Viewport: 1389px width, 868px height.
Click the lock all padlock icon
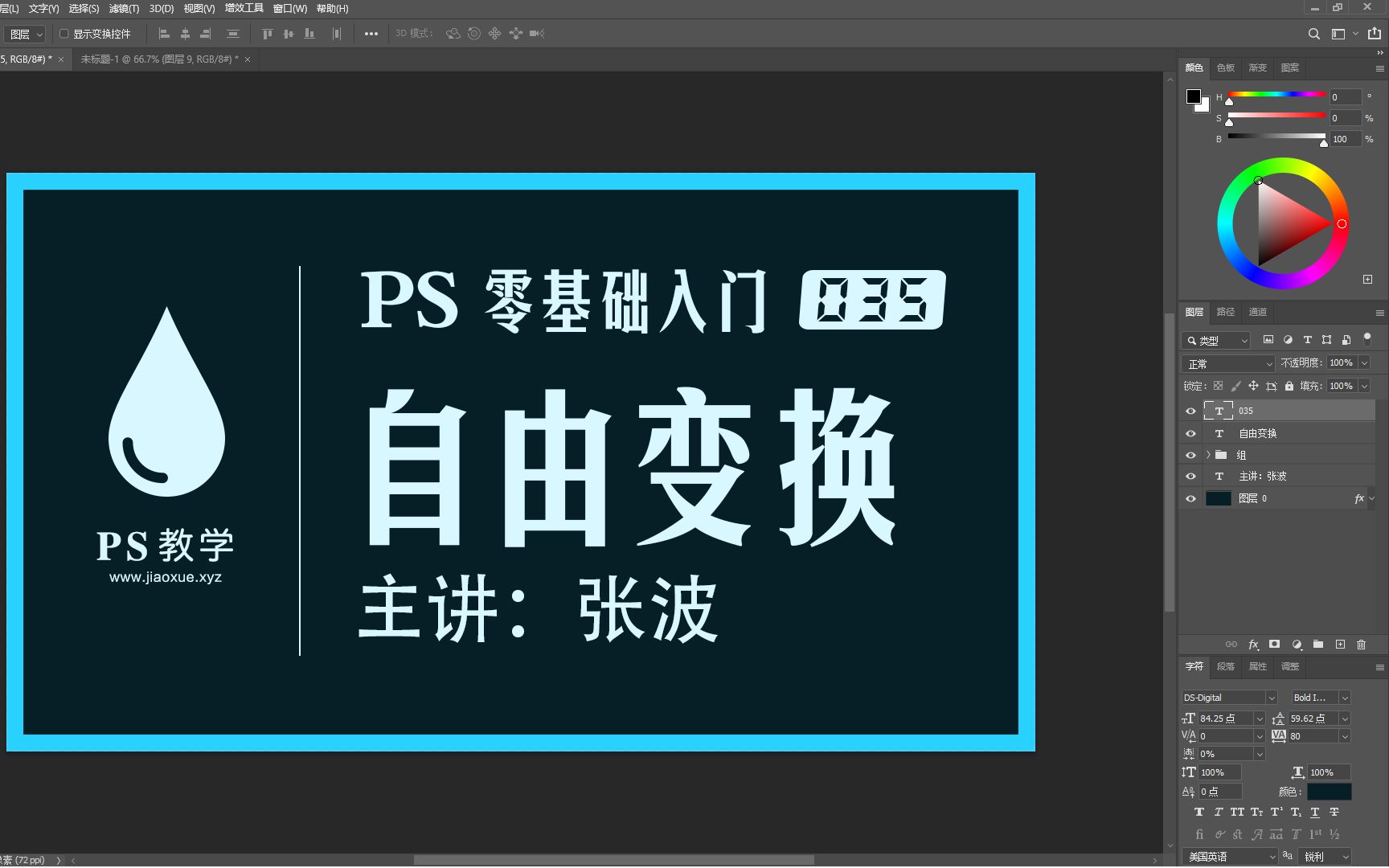click(x=1289, y=386)
